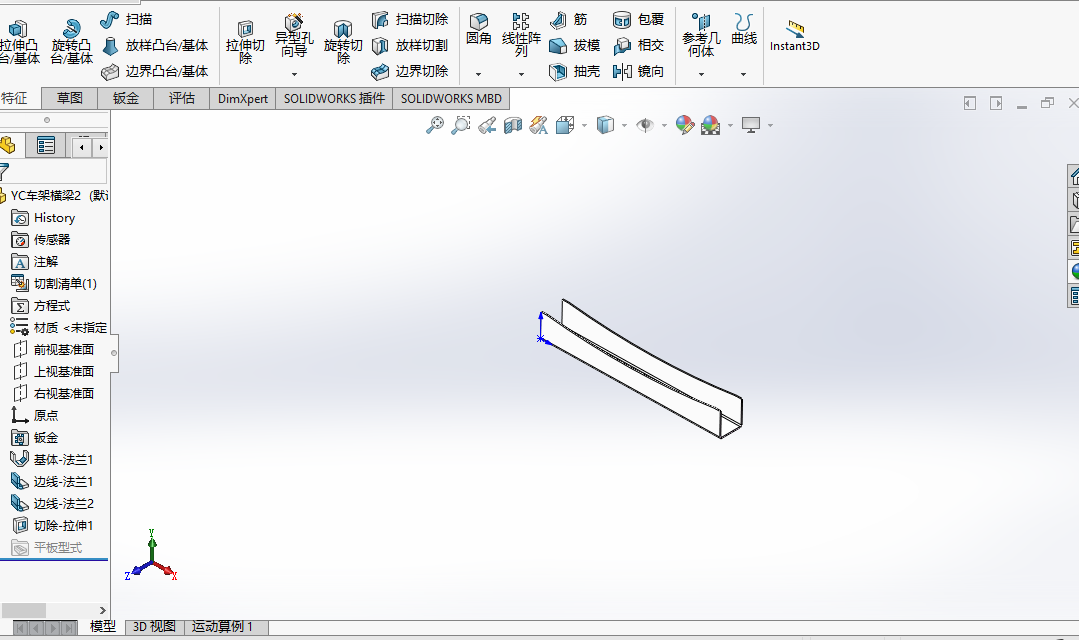Image resolution: width=1079 pixels, height=640 pixels.
Task: Expand the 圆角 fillet dropdown arrow
Action: tap(478, 74)
